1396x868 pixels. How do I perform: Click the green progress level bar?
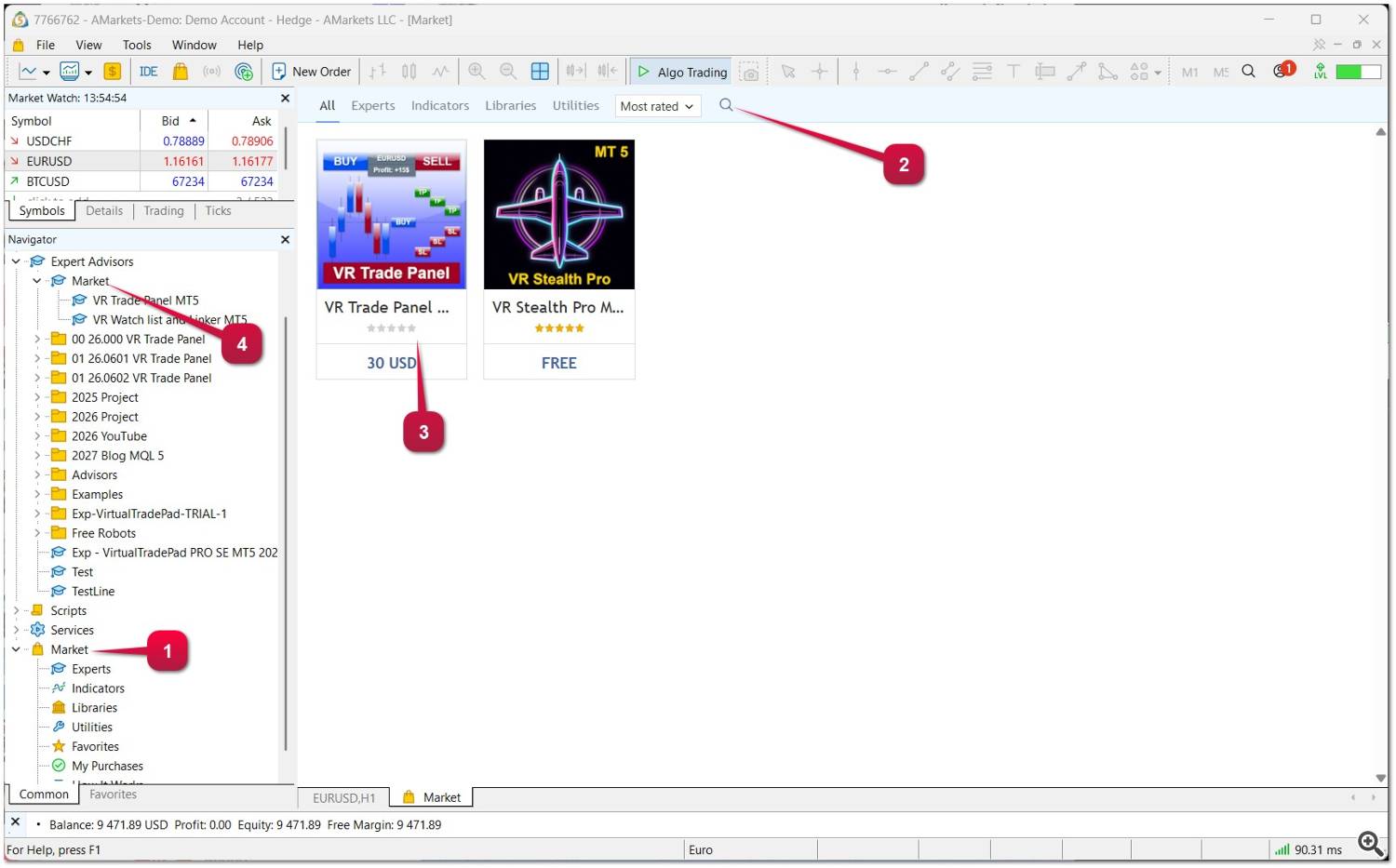click(x=1358, y=72)
